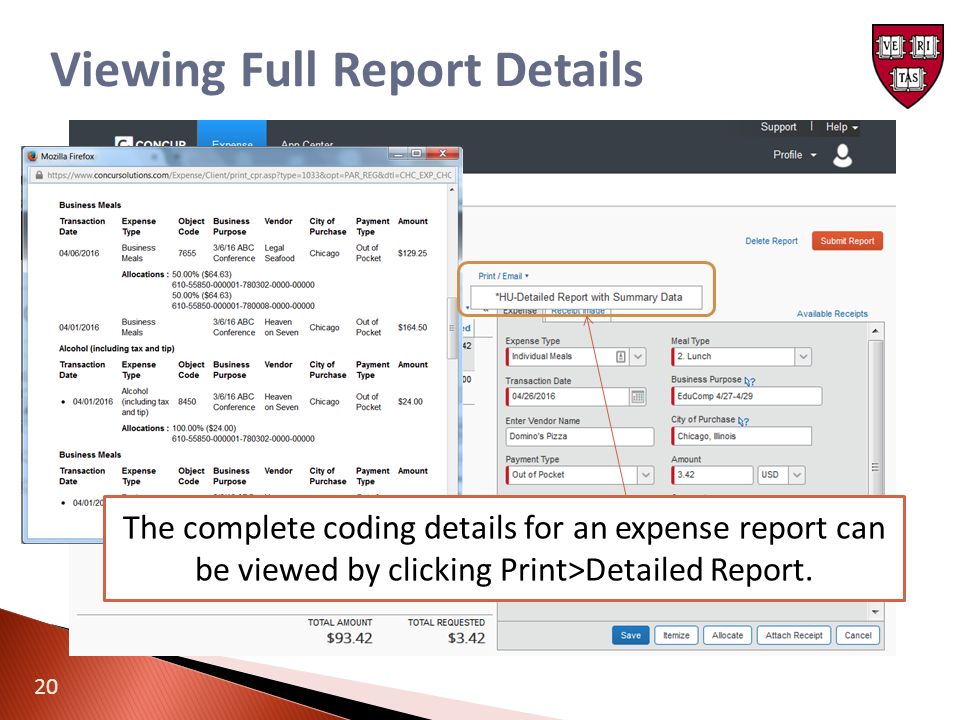
Task: Click the Allocate button
Action: pos(727,636)
